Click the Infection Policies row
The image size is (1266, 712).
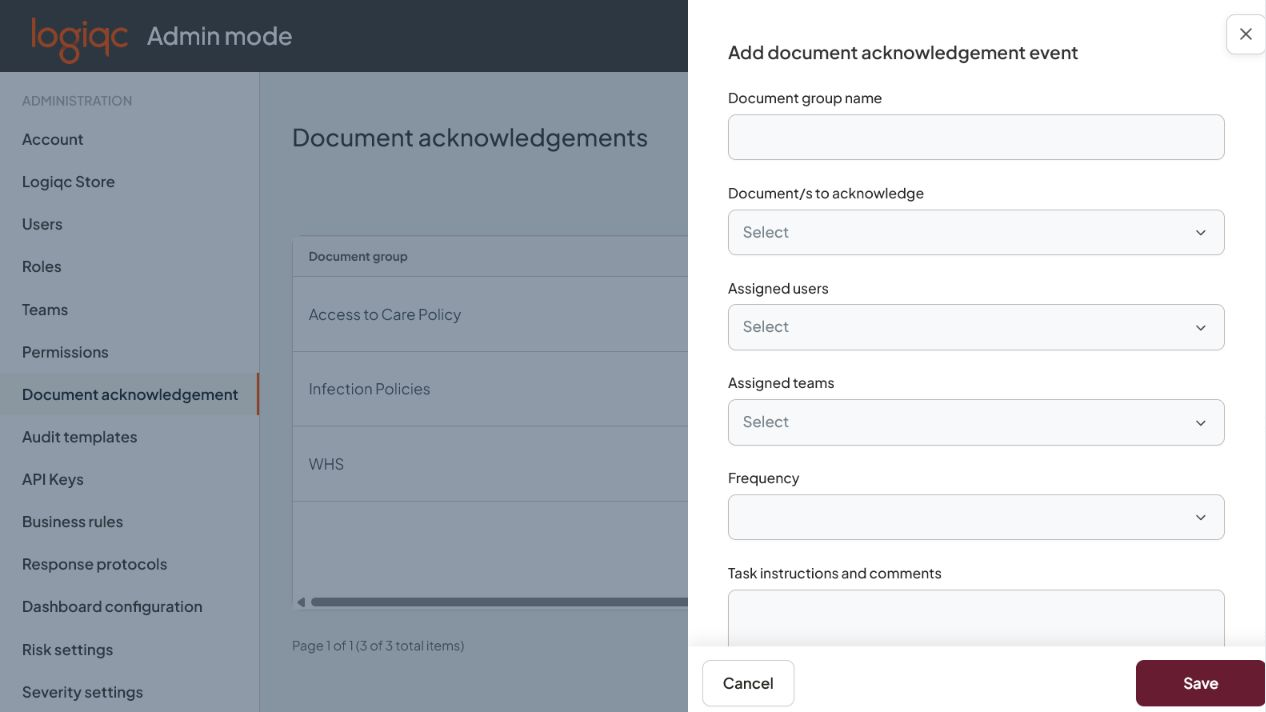point(490,389)
